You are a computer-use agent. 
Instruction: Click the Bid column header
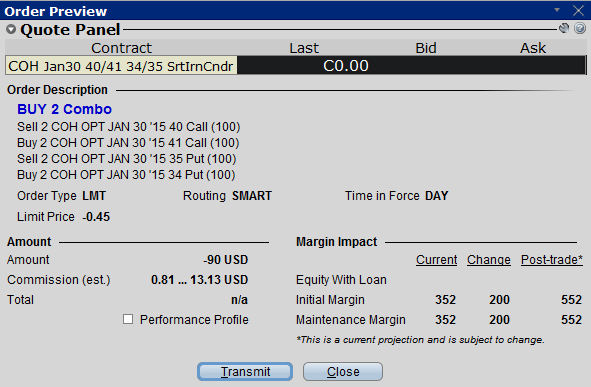(426, 48)
